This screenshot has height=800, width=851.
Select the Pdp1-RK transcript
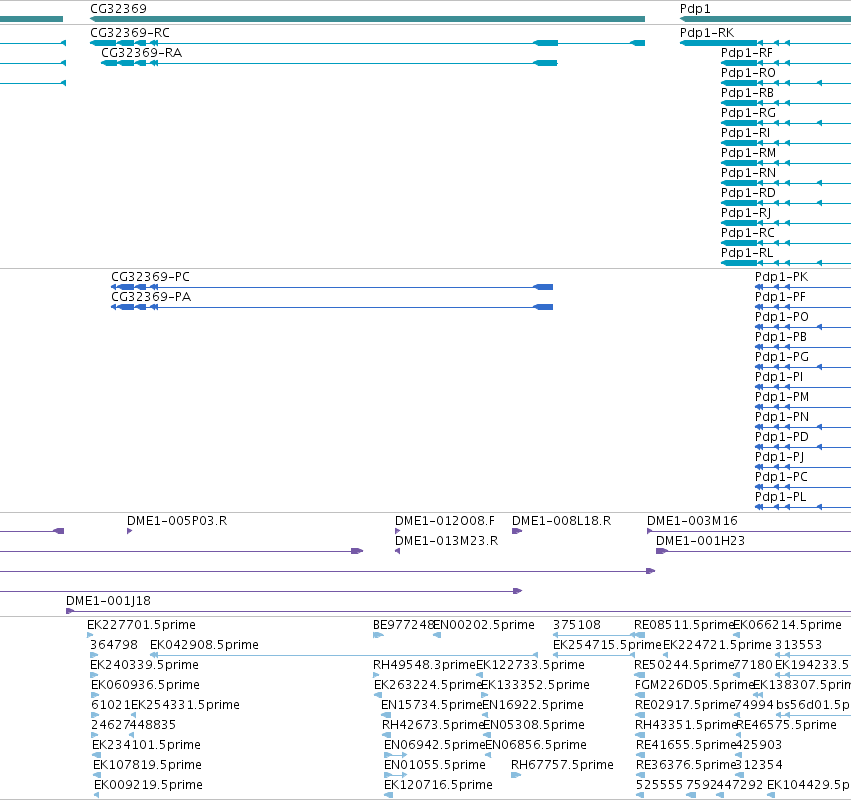point(765,43)
